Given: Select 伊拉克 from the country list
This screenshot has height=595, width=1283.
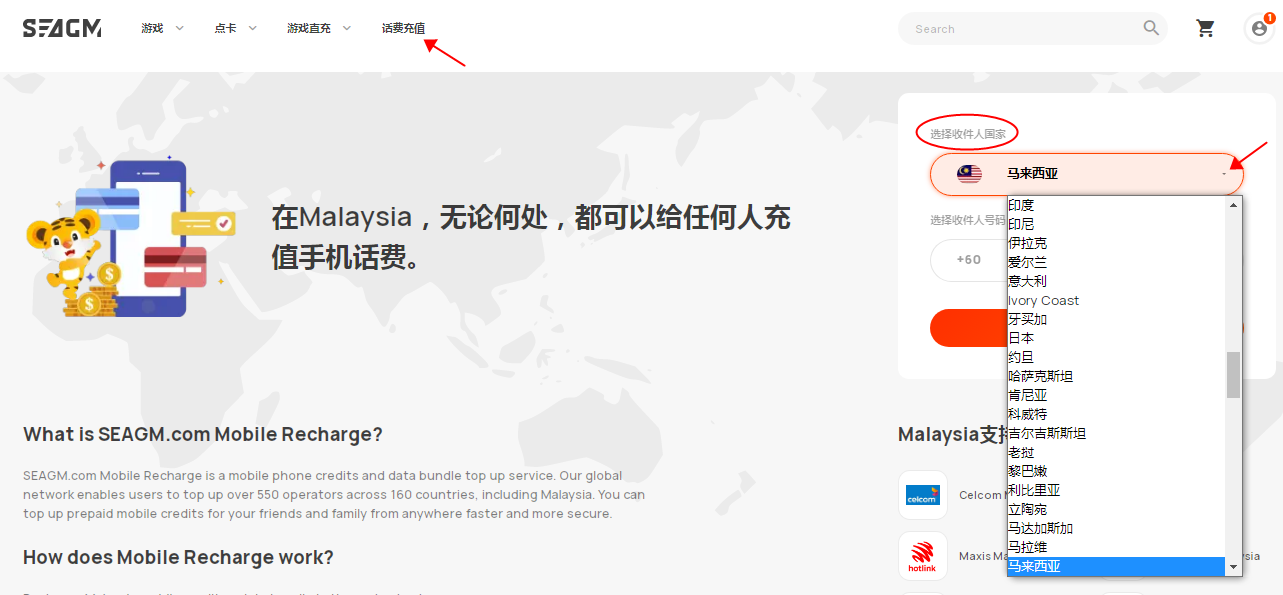Looking at the screenshot, I should tap(1116, 243).
